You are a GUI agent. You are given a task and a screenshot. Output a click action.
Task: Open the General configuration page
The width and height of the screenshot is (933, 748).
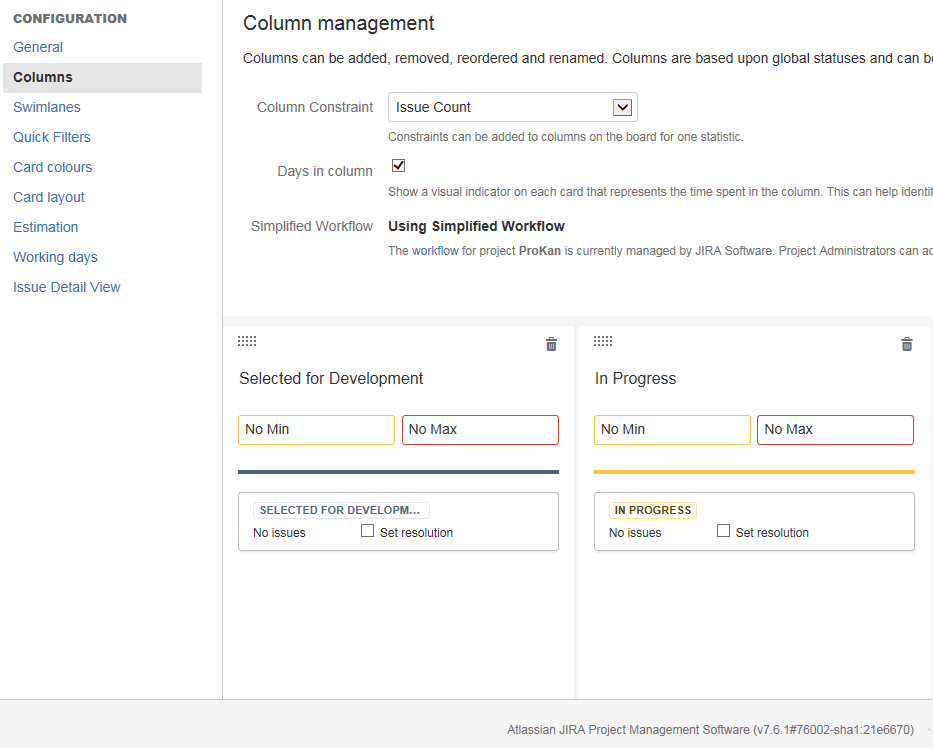click(x=38, y=47)
